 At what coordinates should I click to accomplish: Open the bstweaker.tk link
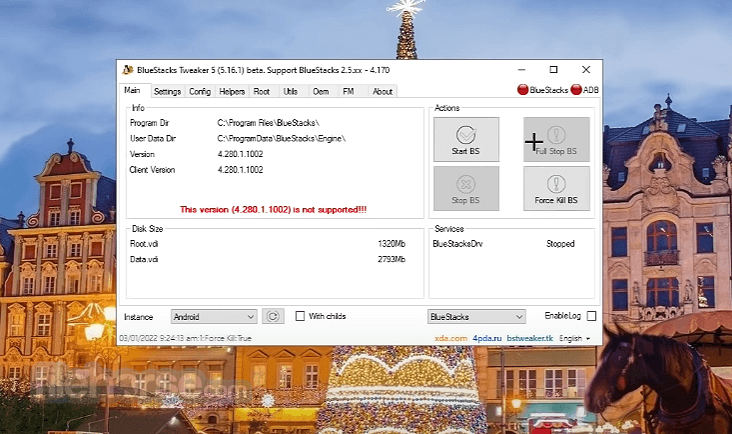click(x=530, y=338)
